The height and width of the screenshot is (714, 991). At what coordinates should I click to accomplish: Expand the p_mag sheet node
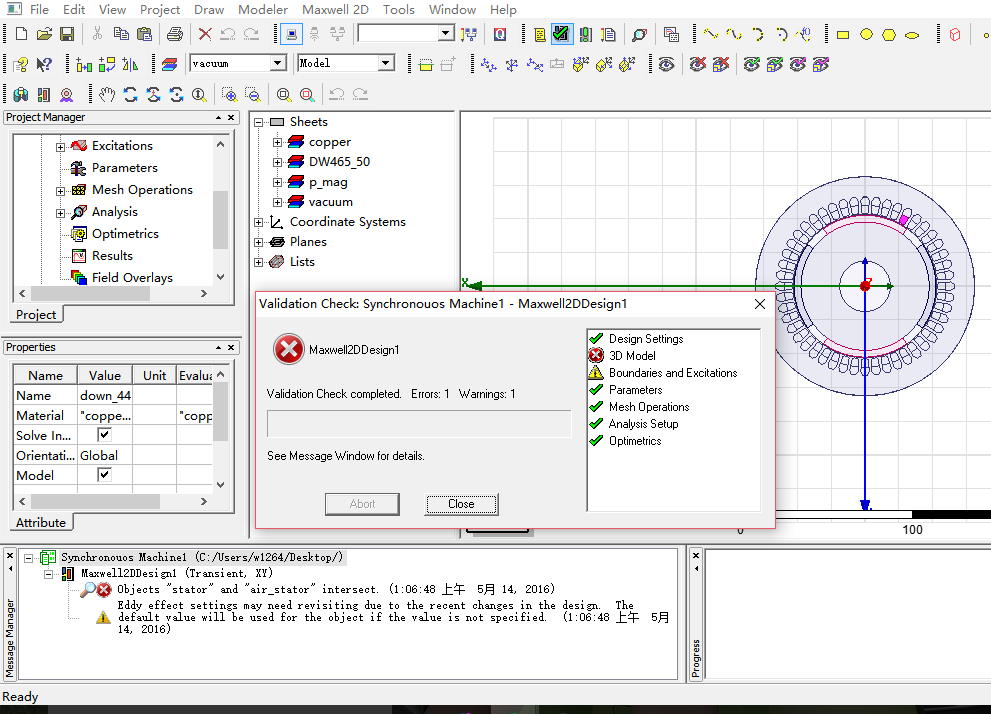277,182
